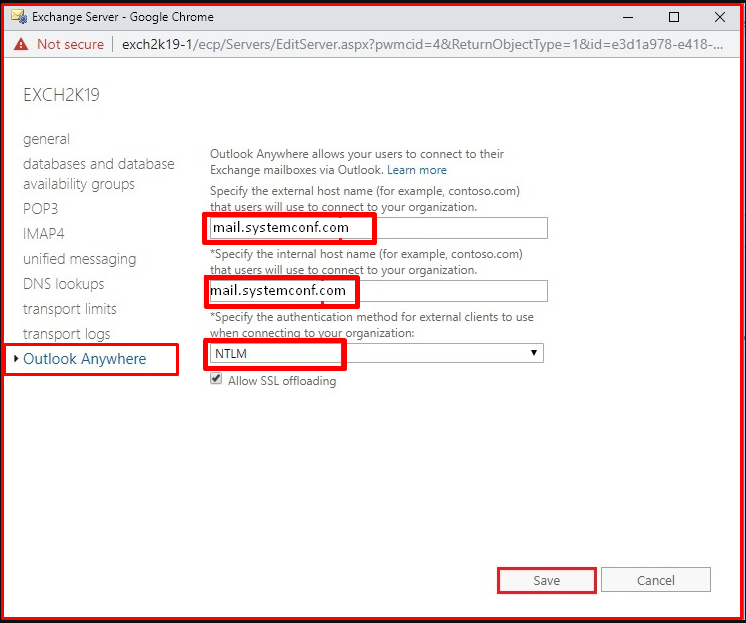
Task: Click the Learn more link
Action: (417, 170)
